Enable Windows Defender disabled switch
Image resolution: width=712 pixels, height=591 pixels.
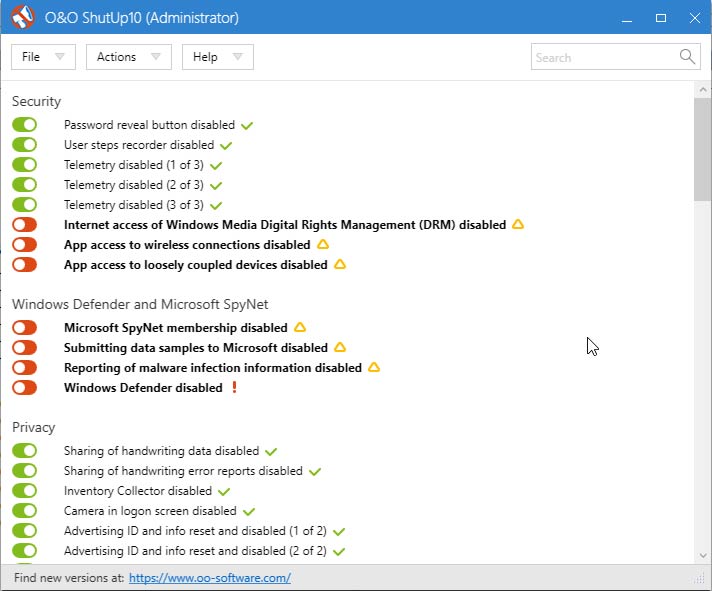click(x=25, y=387)
